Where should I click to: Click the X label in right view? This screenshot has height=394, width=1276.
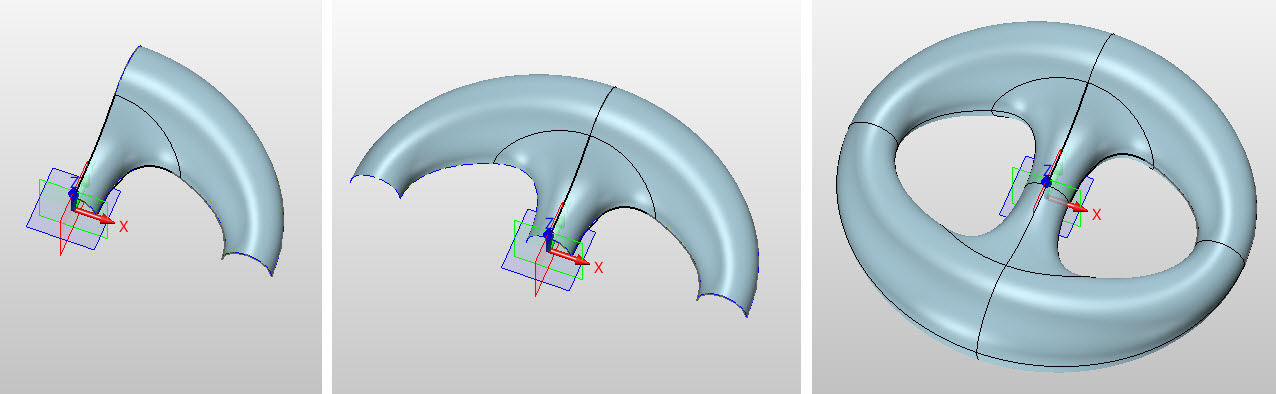(1096, 214)
